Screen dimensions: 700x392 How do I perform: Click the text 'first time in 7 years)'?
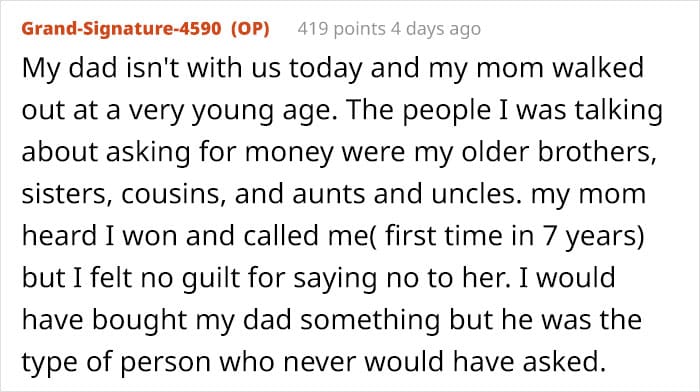click(x=515, y=237)
